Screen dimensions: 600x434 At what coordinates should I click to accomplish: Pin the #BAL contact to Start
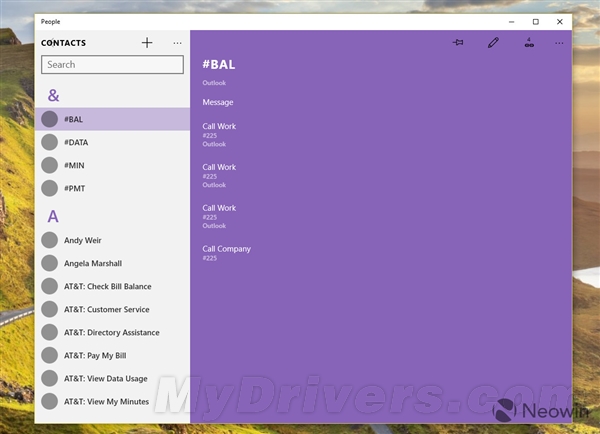(458, 43)
